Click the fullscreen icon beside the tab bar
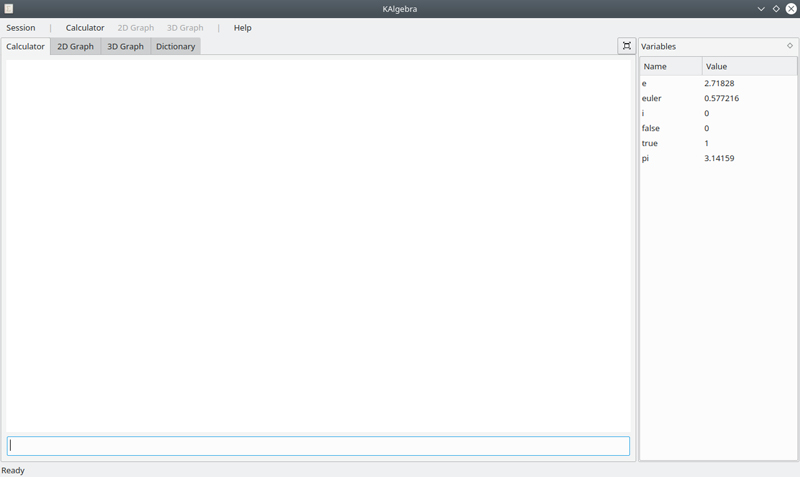Screen dimensions: 800x477 [626, 46]
